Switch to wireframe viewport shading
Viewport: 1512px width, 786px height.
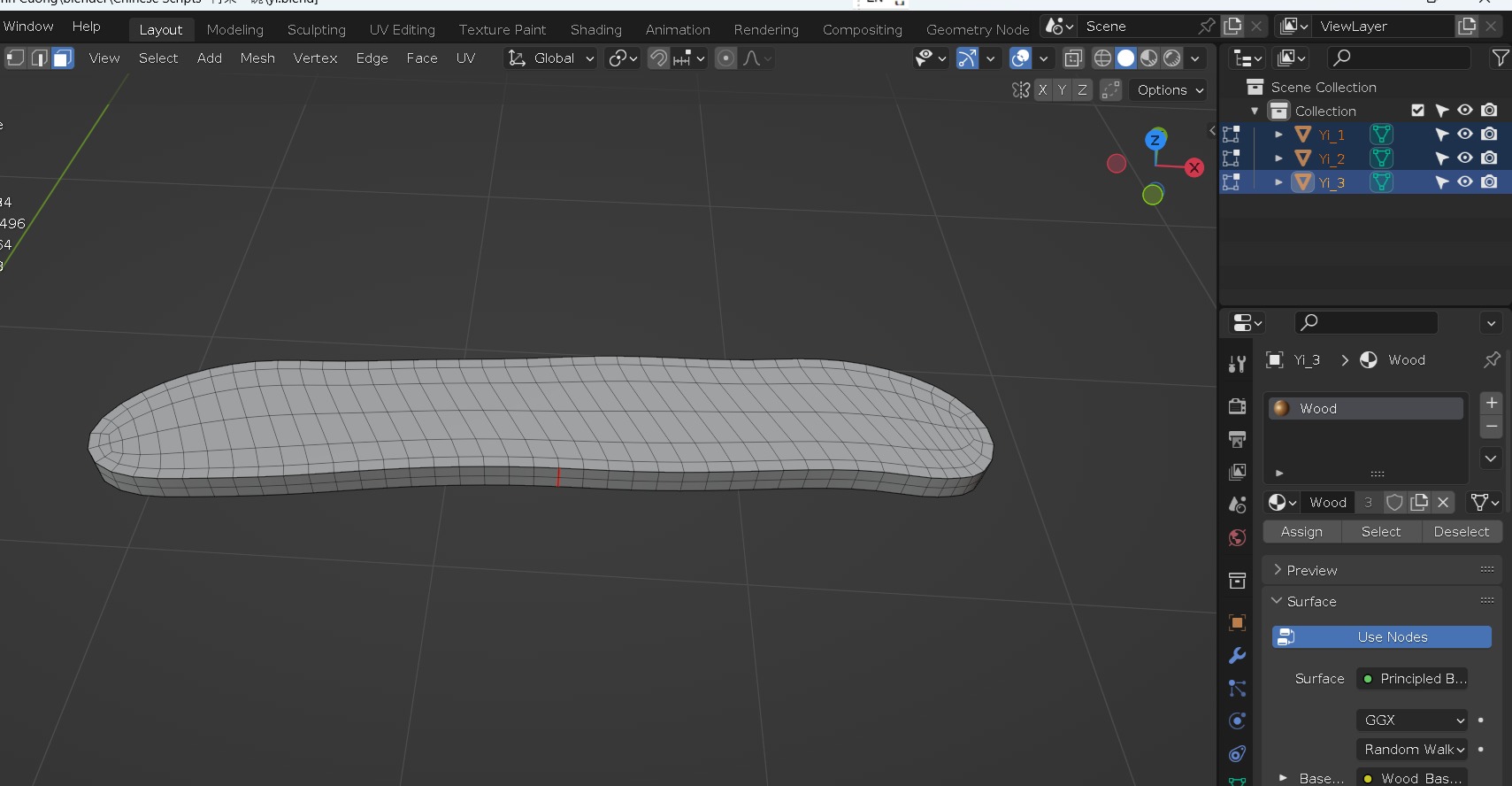(x=1102, y=58)
